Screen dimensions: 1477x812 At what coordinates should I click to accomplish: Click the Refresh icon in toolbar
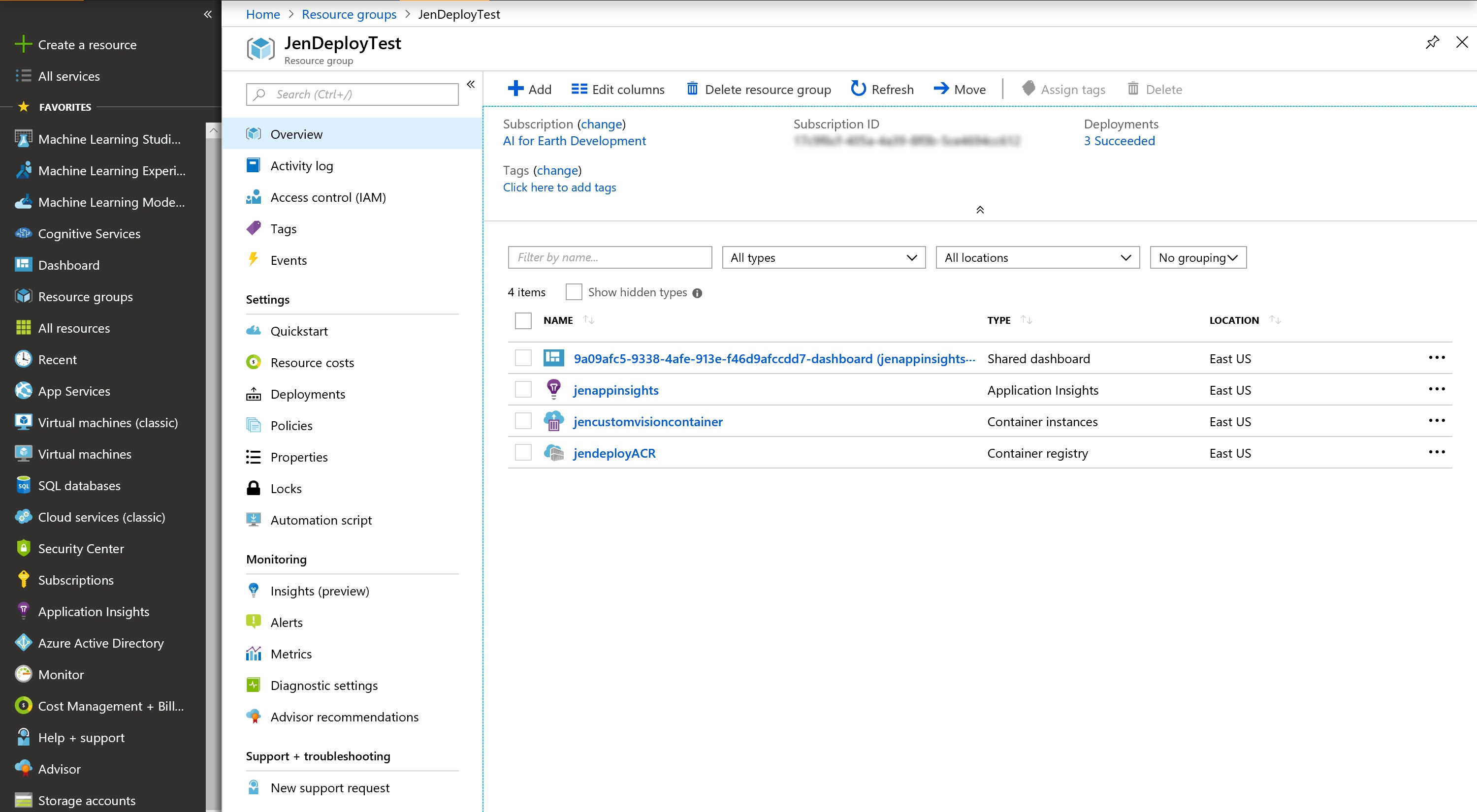pyautogui.click(x=858, y=89)
